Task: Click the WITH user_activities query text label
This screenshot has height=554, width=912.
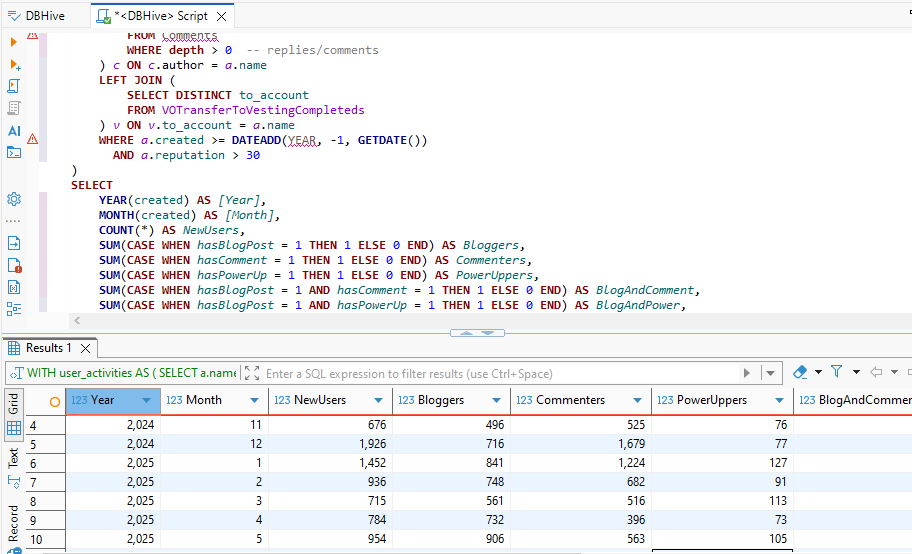Action: [x=131, y=373]
